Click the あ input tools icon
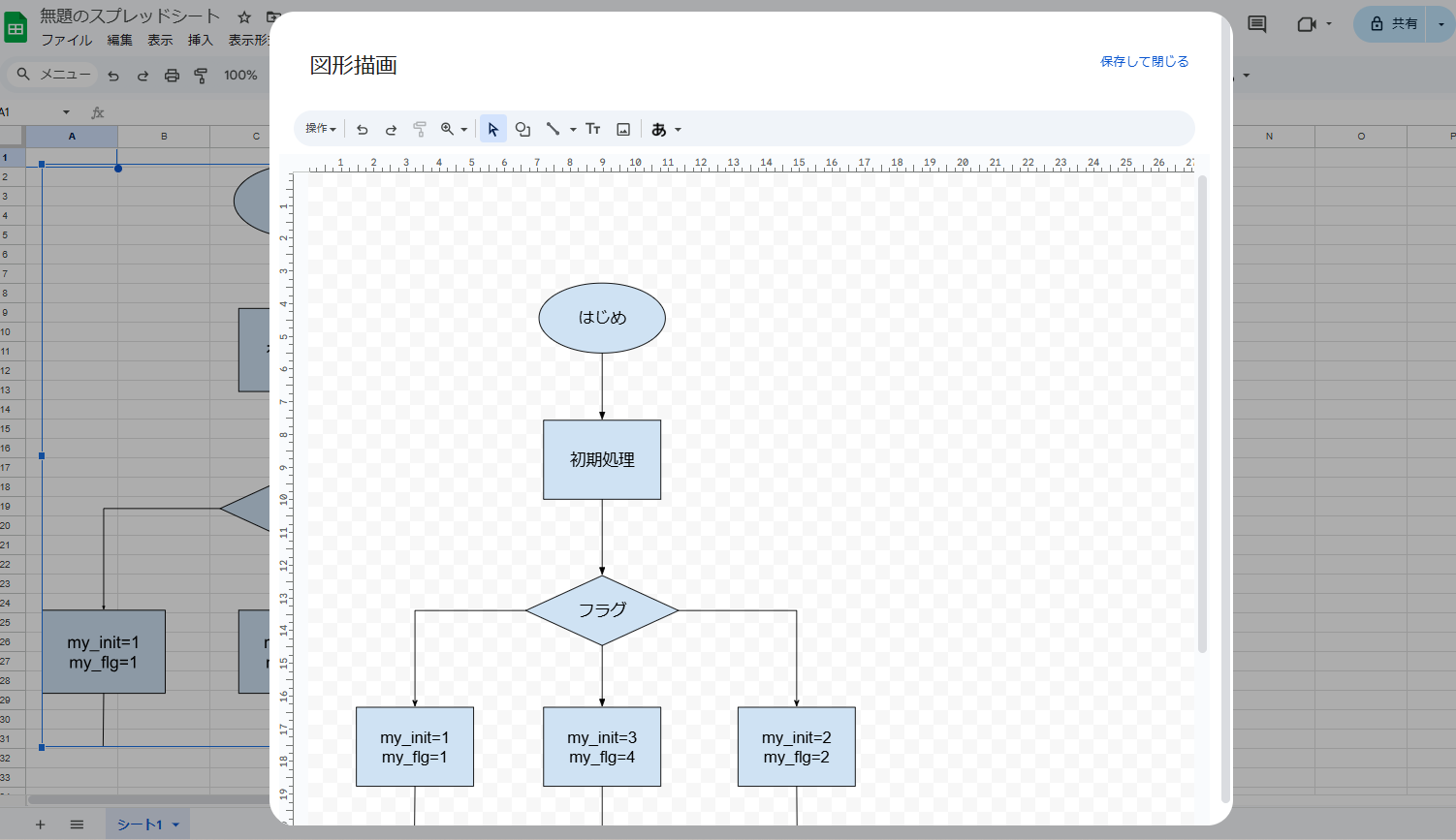Image resolution: width=1456 pixels, height=840 pixels. tap(659, 129)
